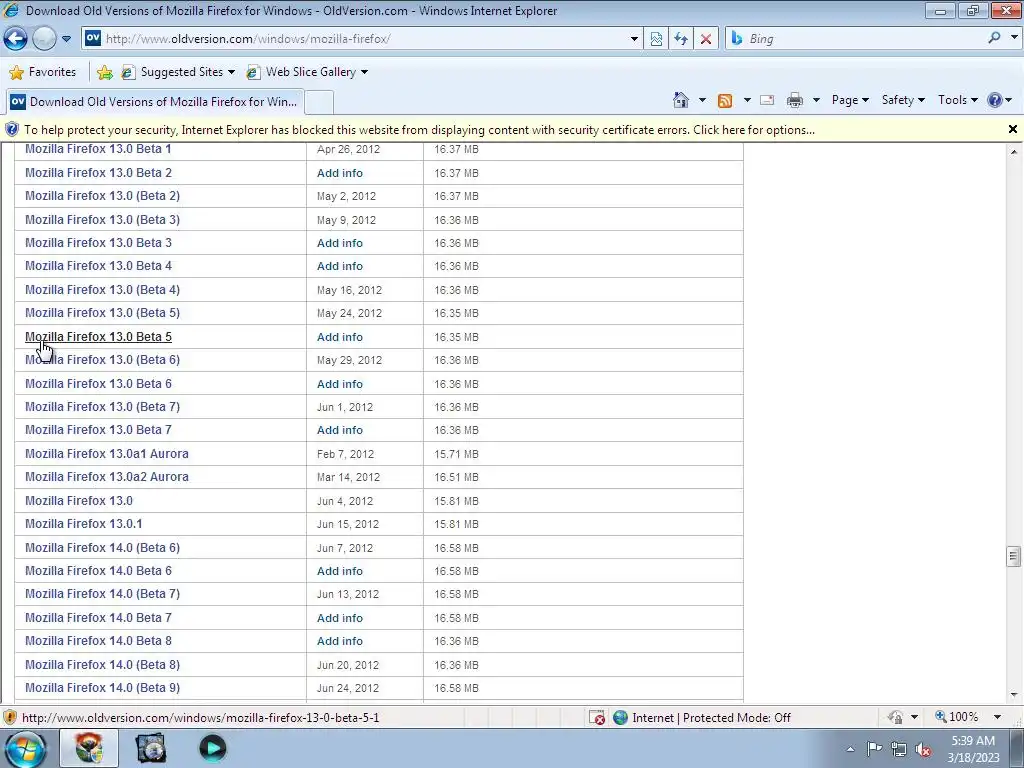This screenshot has height=768, width=1024.
Task: Open Mozilla Firefox 13.0 (Beta 6) link
Action: click(x=103, y=360)
